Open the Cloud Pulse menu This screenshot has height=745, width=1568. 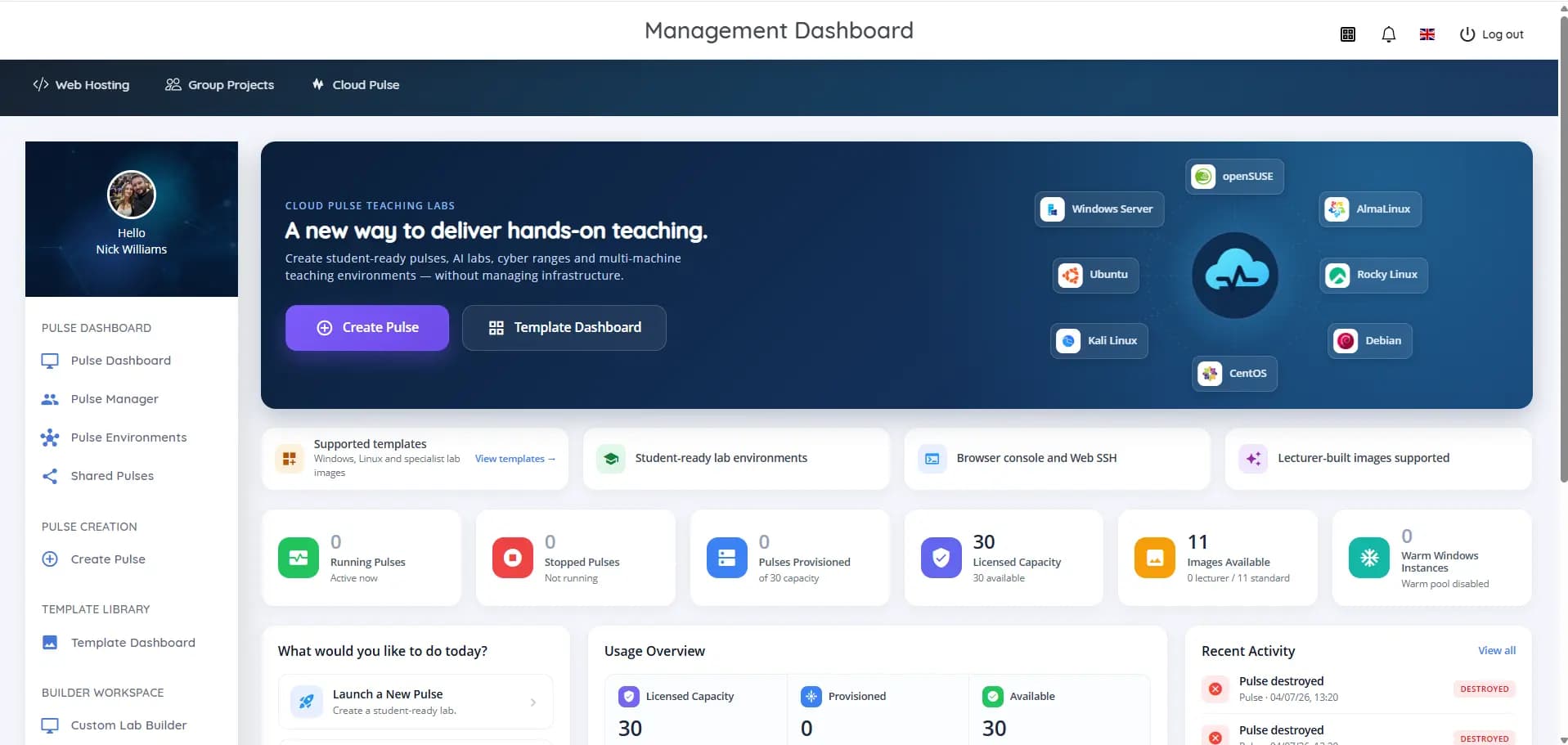coord(356,85)
